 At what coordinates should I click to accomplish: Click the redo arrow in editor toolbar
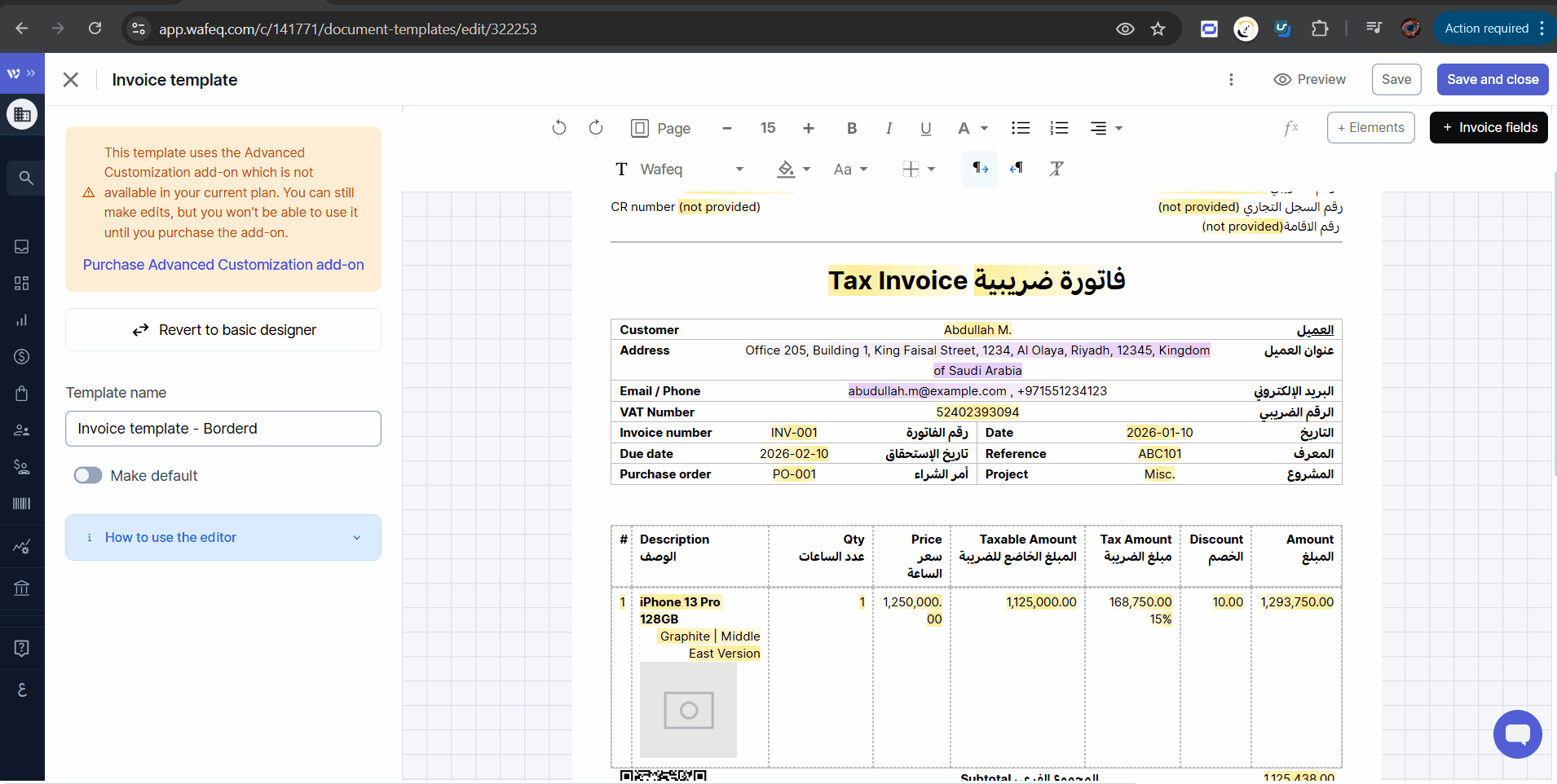[x=596, y=128]
